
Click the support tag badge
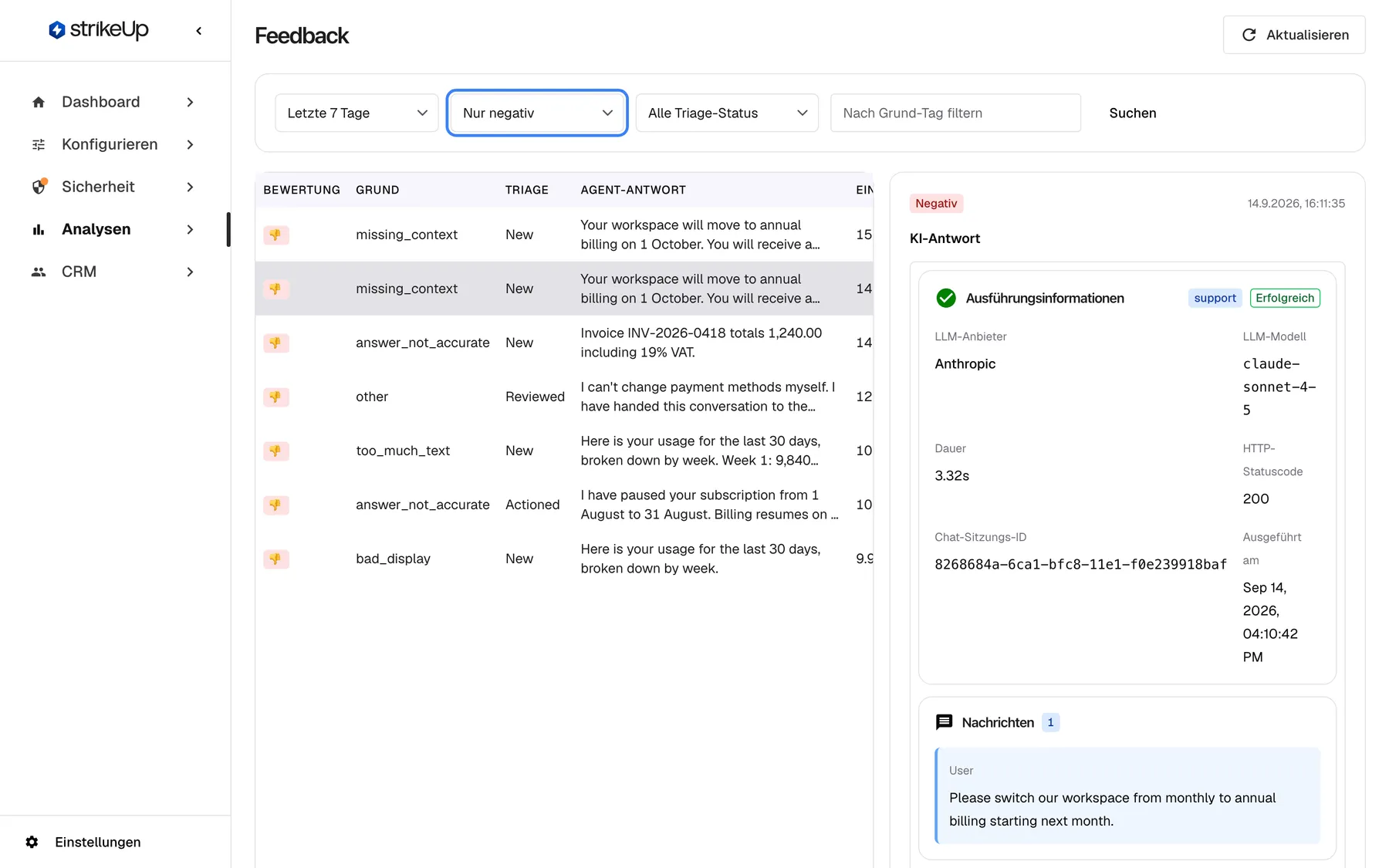[1215, 298]
